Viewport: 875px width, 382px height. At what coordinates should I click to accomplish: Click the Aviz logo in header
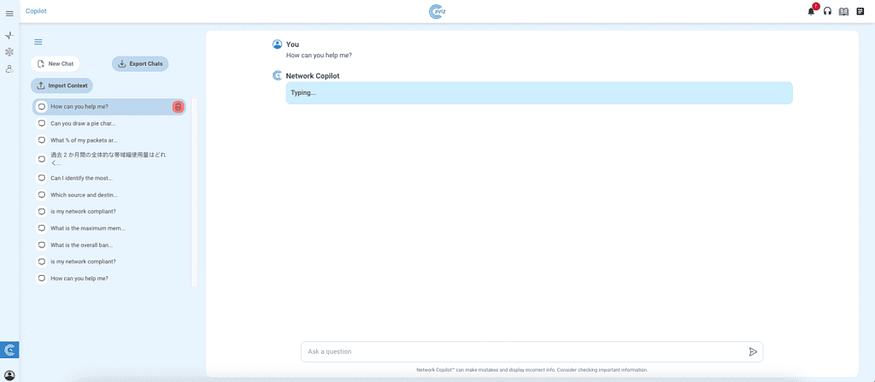(438, 12)
